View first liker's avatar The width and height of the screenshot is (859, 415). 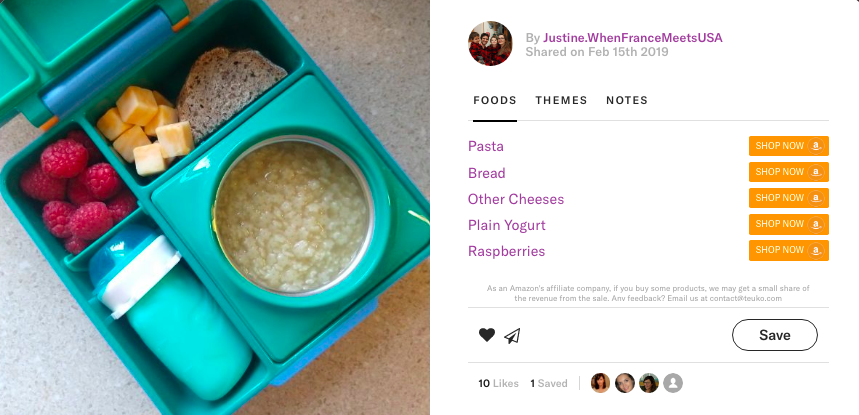(600, 383)
